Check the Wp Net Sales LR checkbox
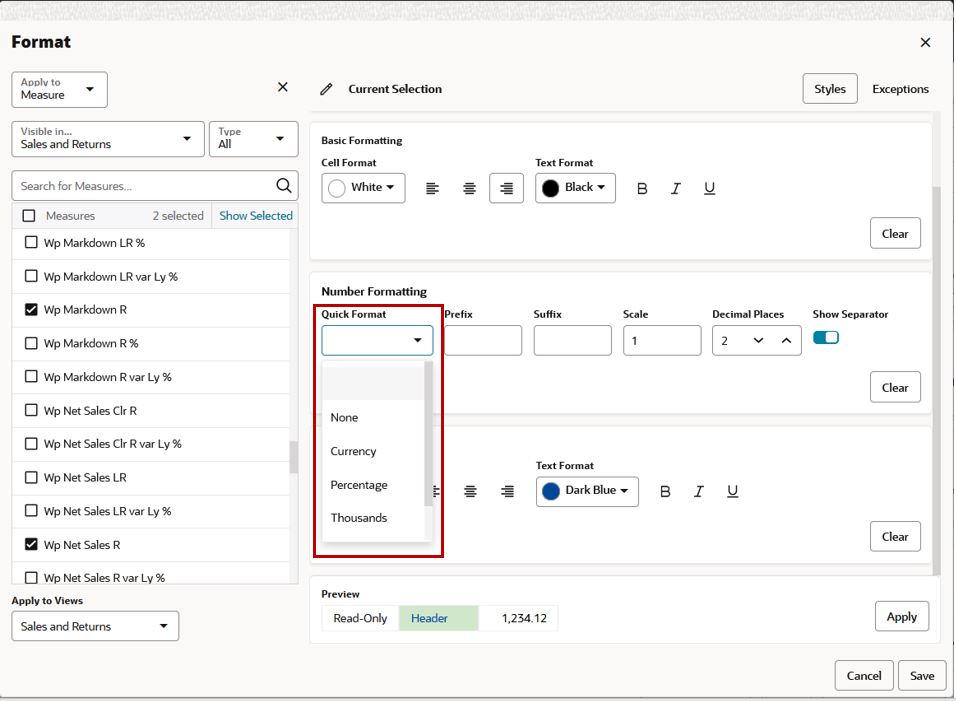 [31, 477]
